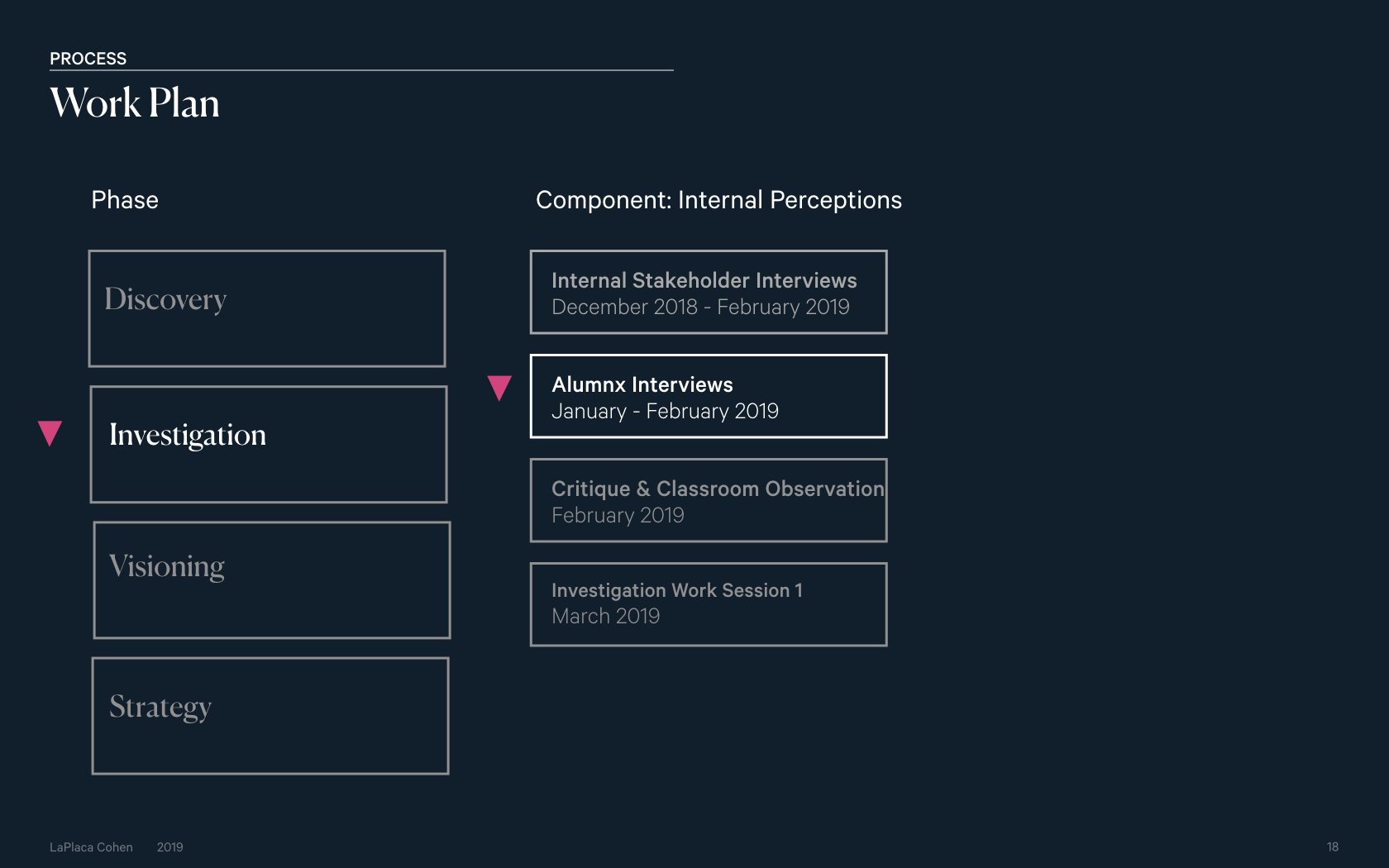Viewport: 1389px width, 868px height.
Task: Click the PROCESS section label
Action: [88, 59]
